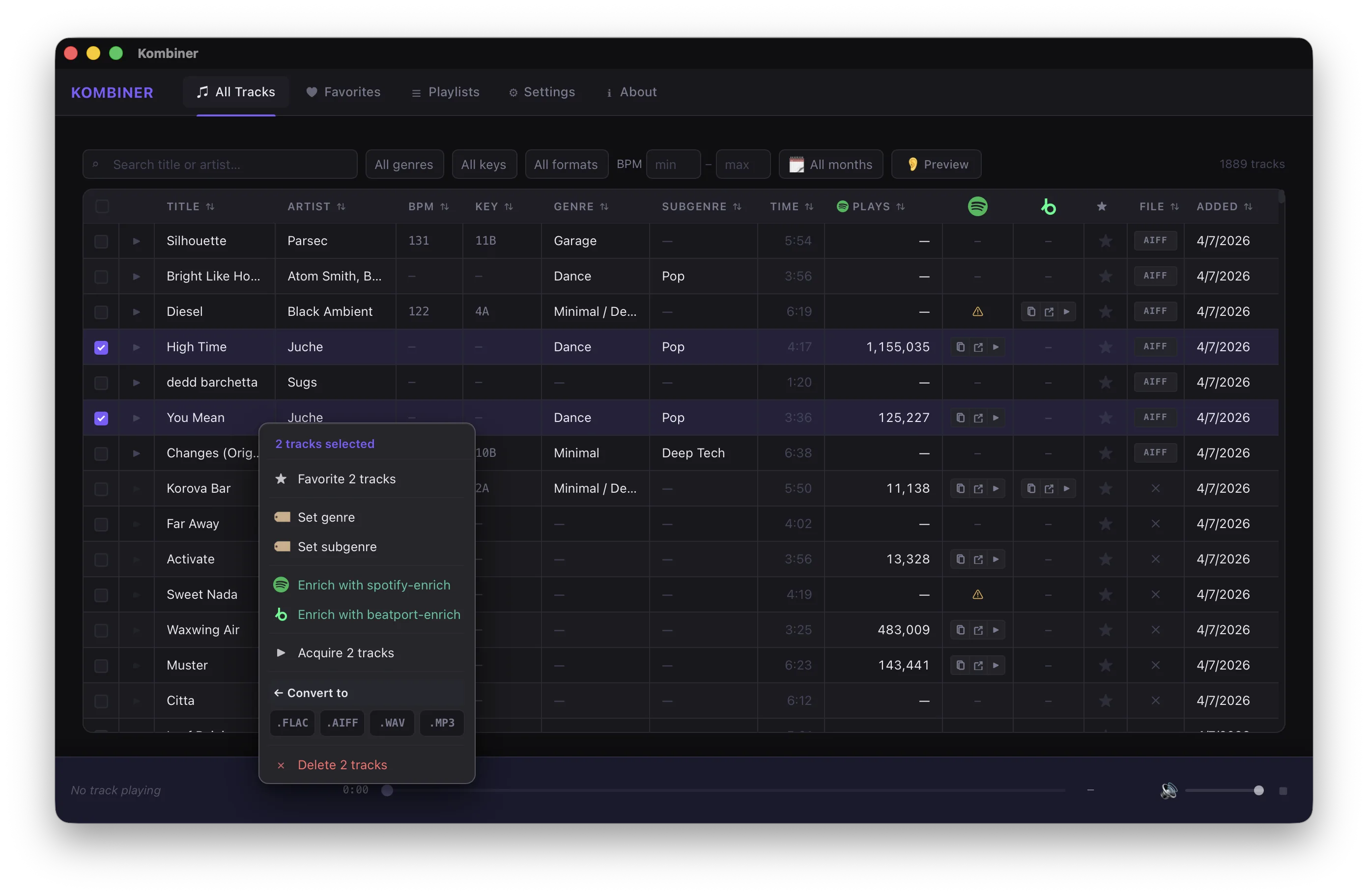Sort by the ADDED column

(1225, 206)
